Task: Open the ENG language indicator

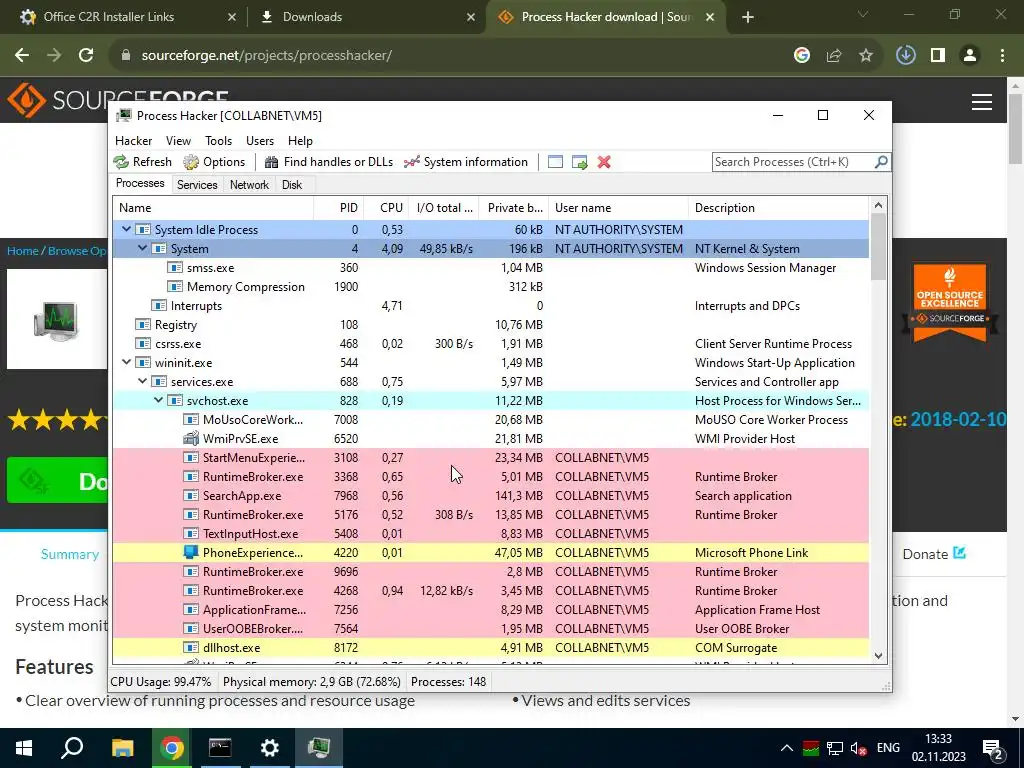Action: tap(888, 748)
